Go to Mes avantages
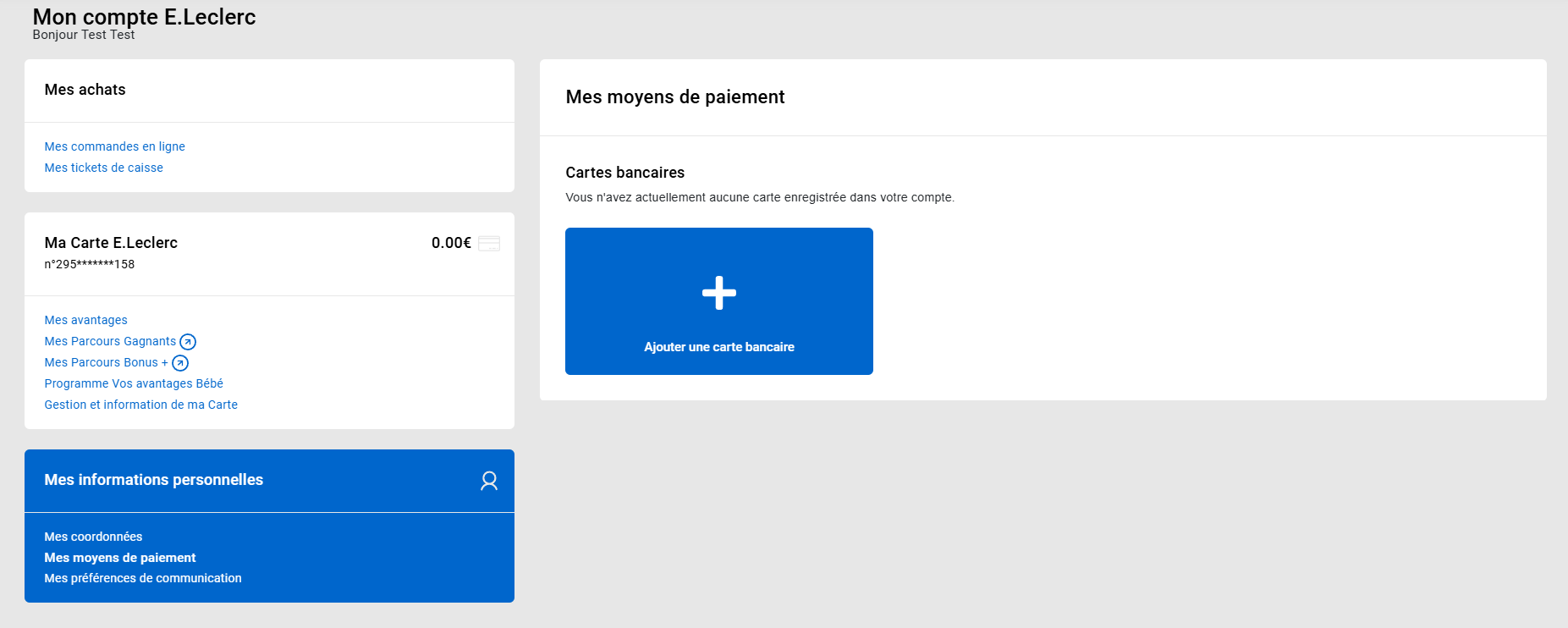 click(x=86, y=320)
